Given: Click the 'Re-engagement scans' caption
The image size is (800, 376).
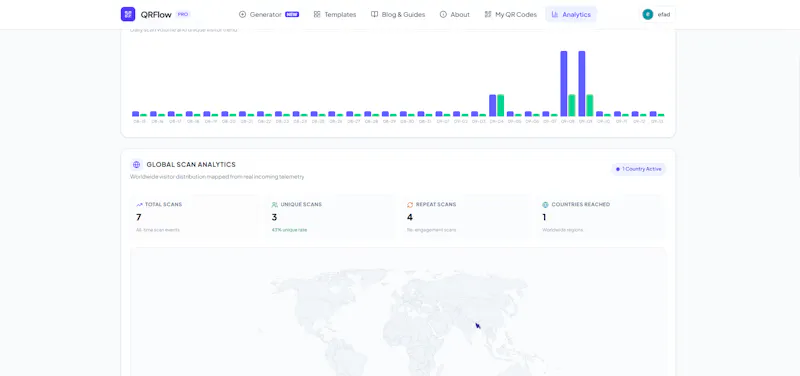Looking at the screenshot, I should click(x=431, y=230).
